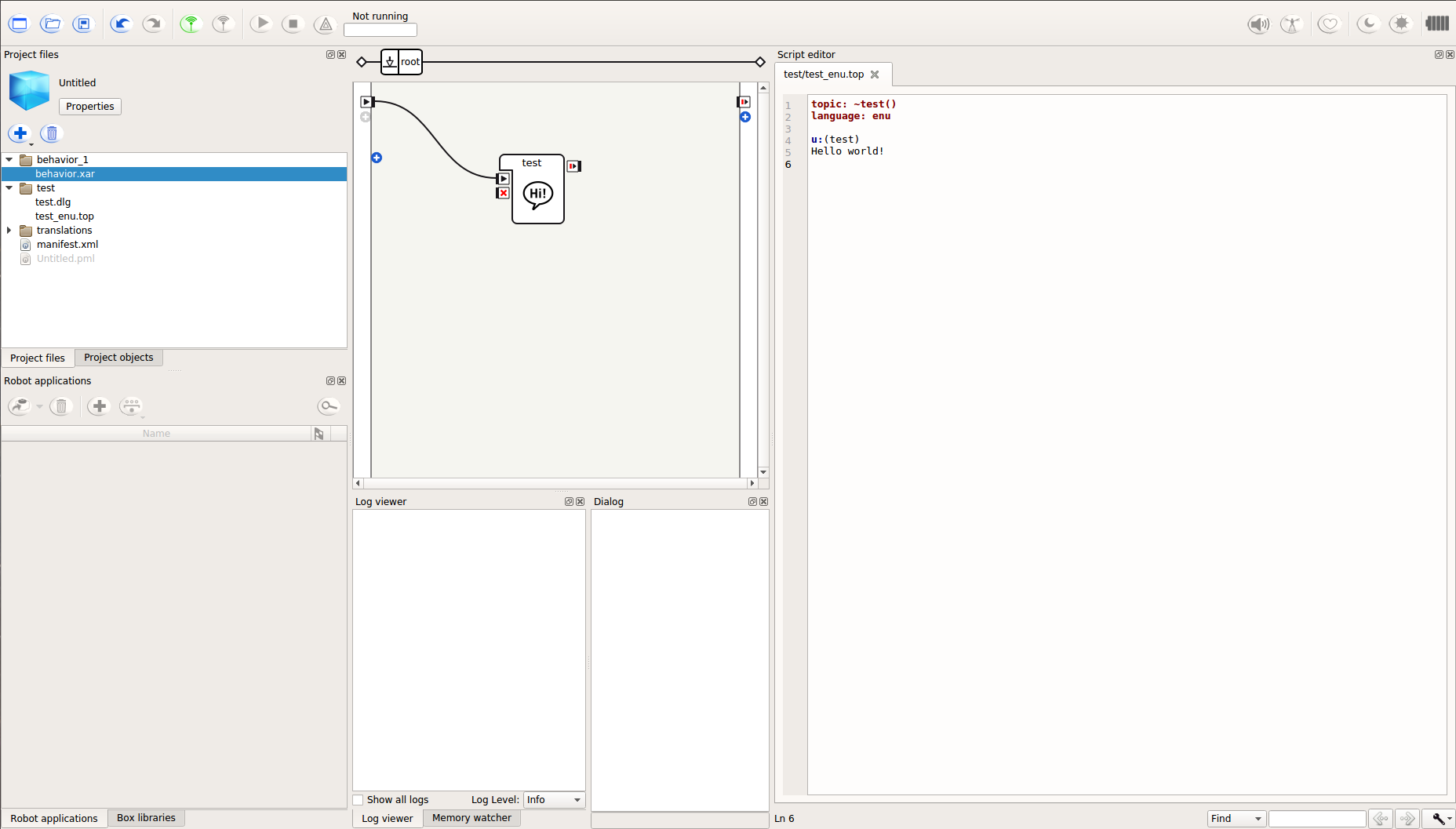Click the New project icon
Viewport: 1456px width, 829px height.
point(20,24)
